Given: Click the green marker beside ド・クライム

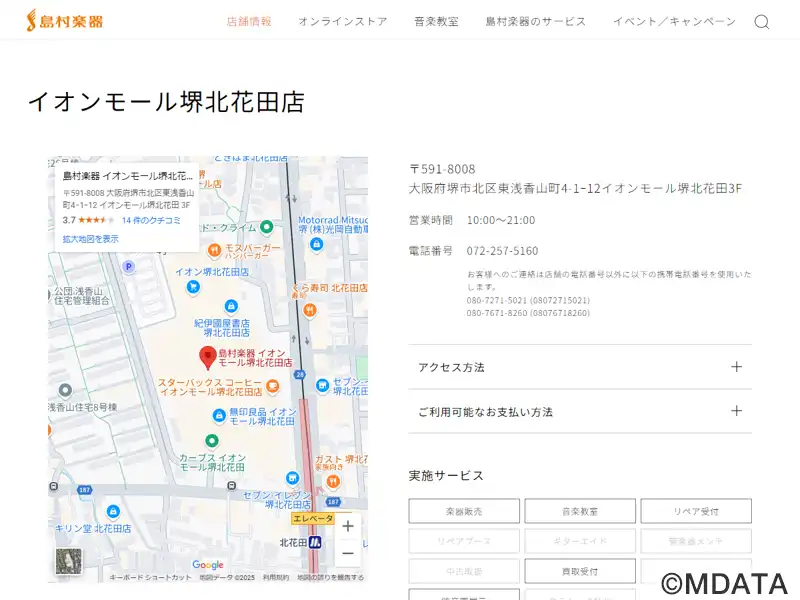Looking at the screenshot, I should pos(266,227).
